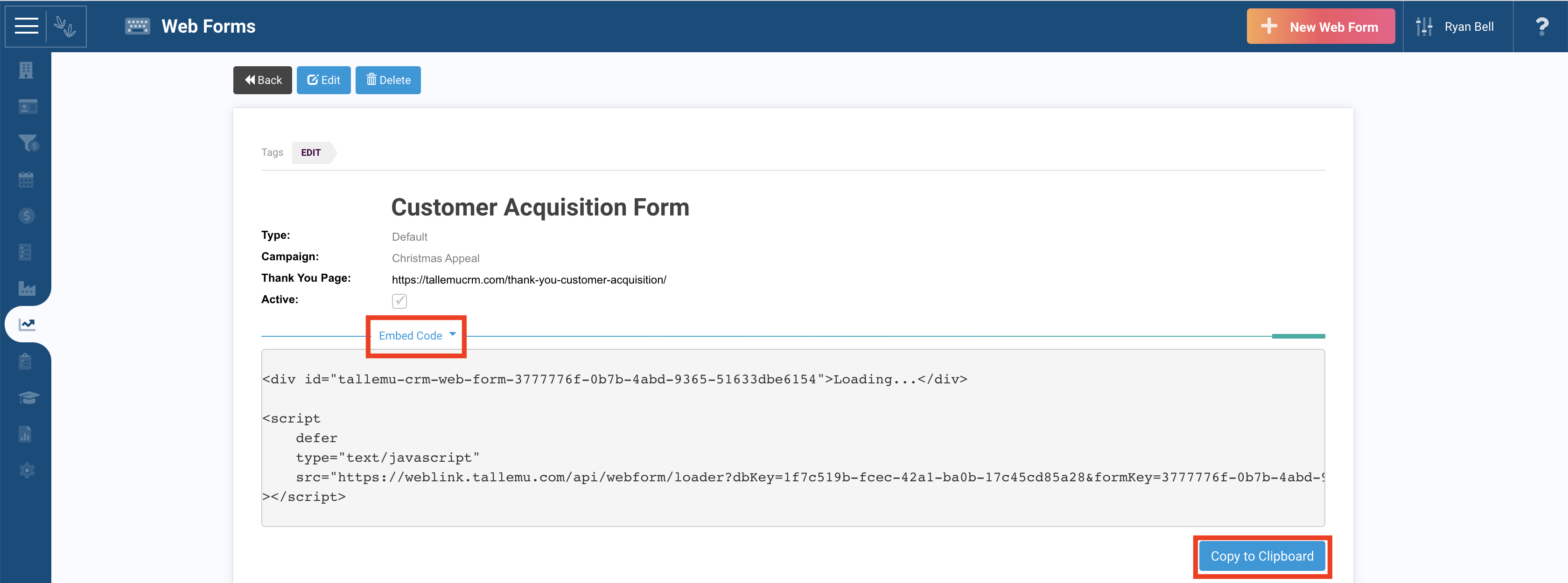Click inside the embed code text box
The width and height of the screenshot is (1568, 583).
pos(792,438)
